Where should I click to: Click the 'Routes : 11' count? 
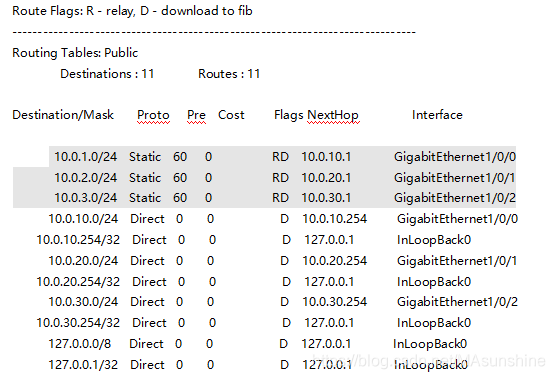pos(229,74)
